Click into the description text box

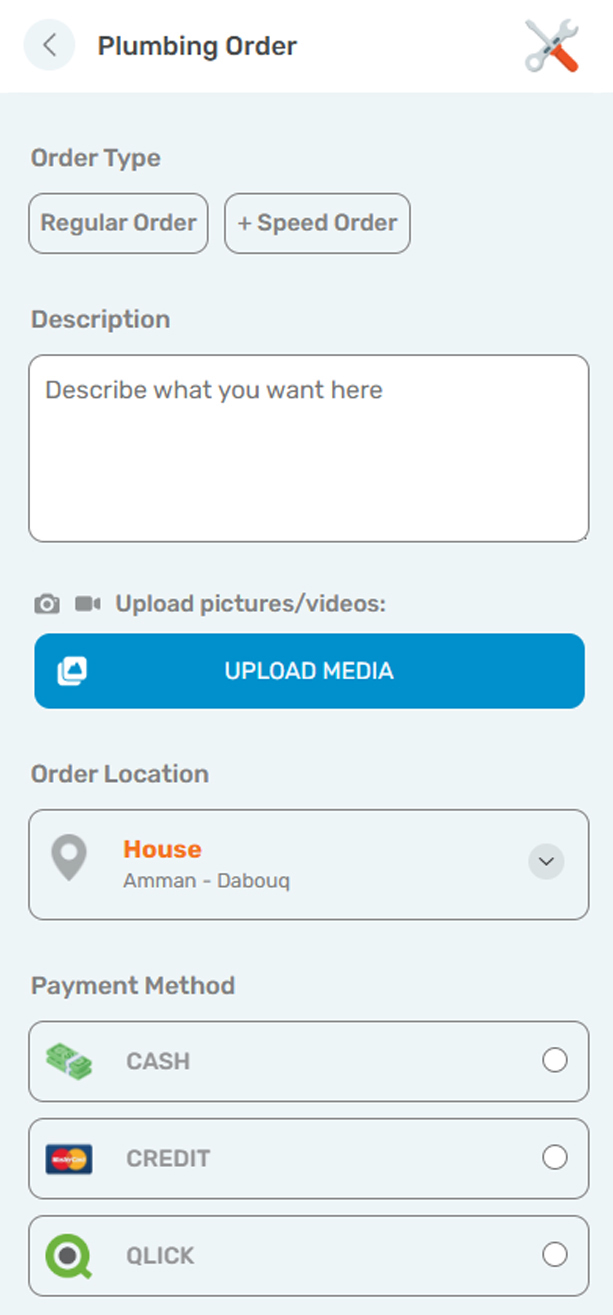308,448
